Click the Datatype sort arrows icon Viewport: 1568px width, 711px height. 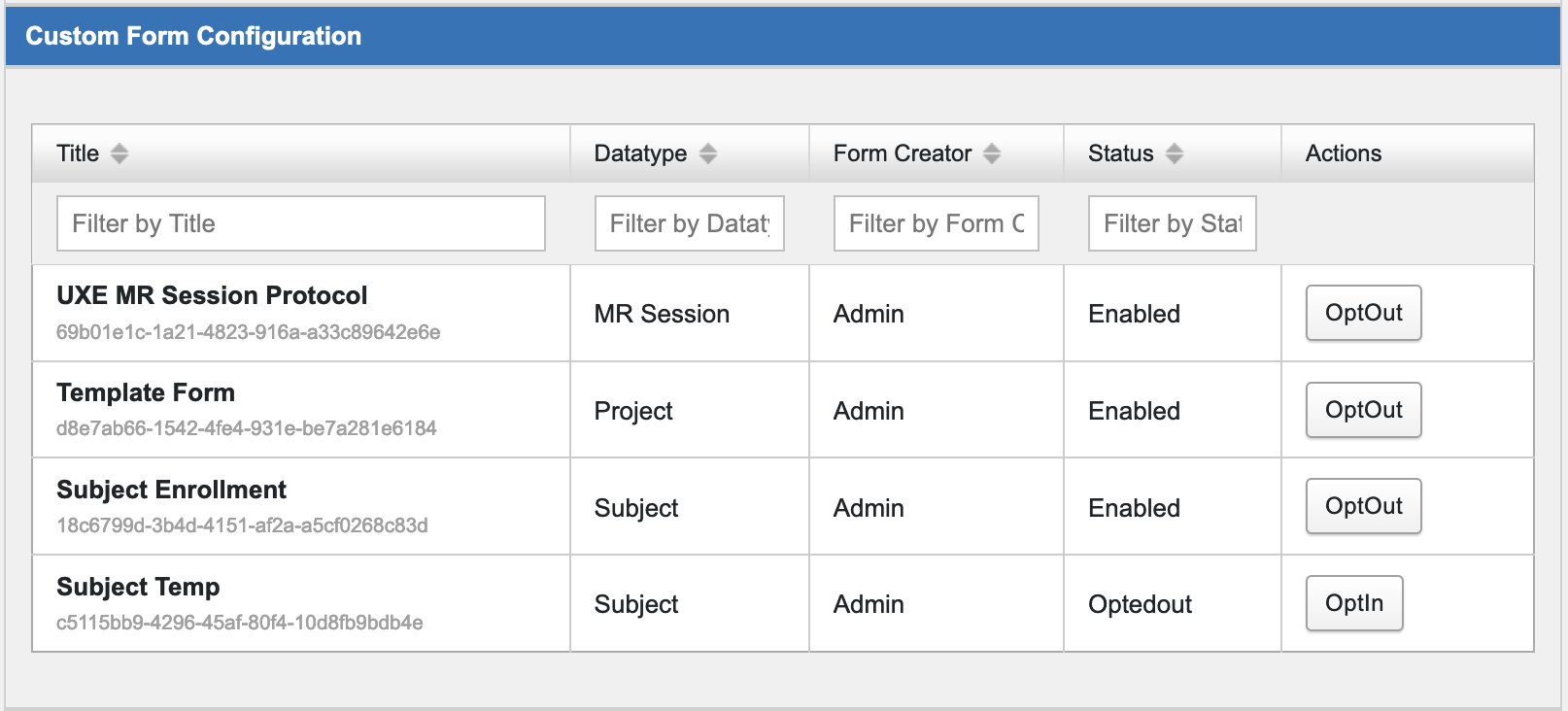(708, 153)
